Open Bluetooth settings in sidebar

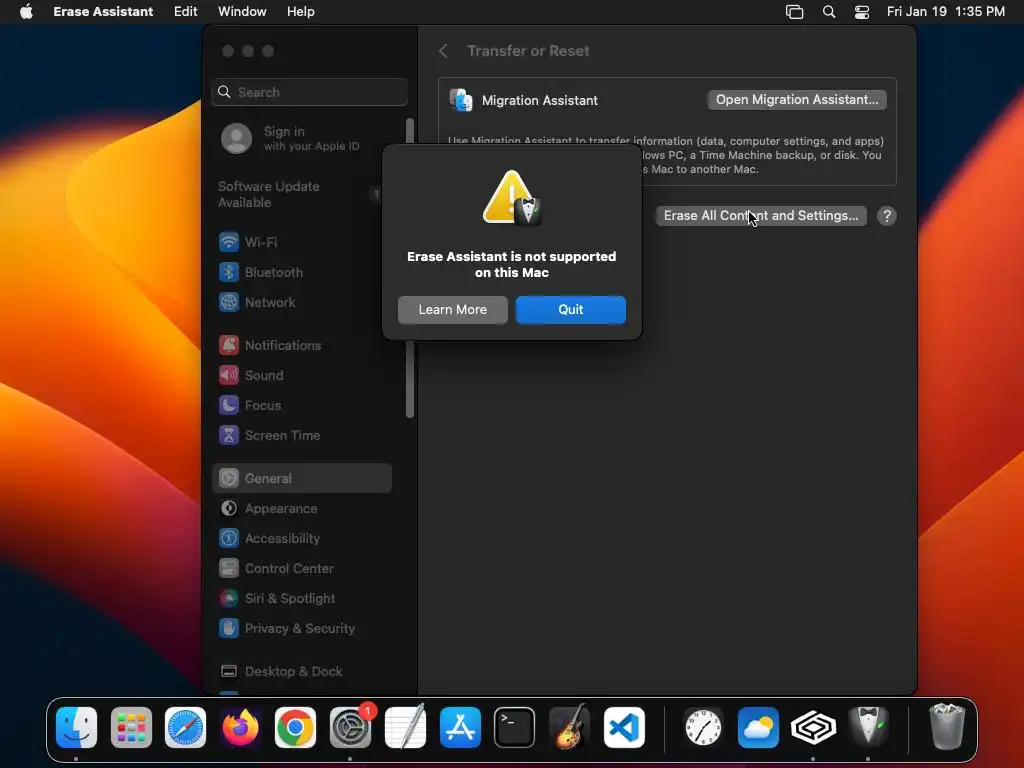pyautogui.click(x=302, y=272)
